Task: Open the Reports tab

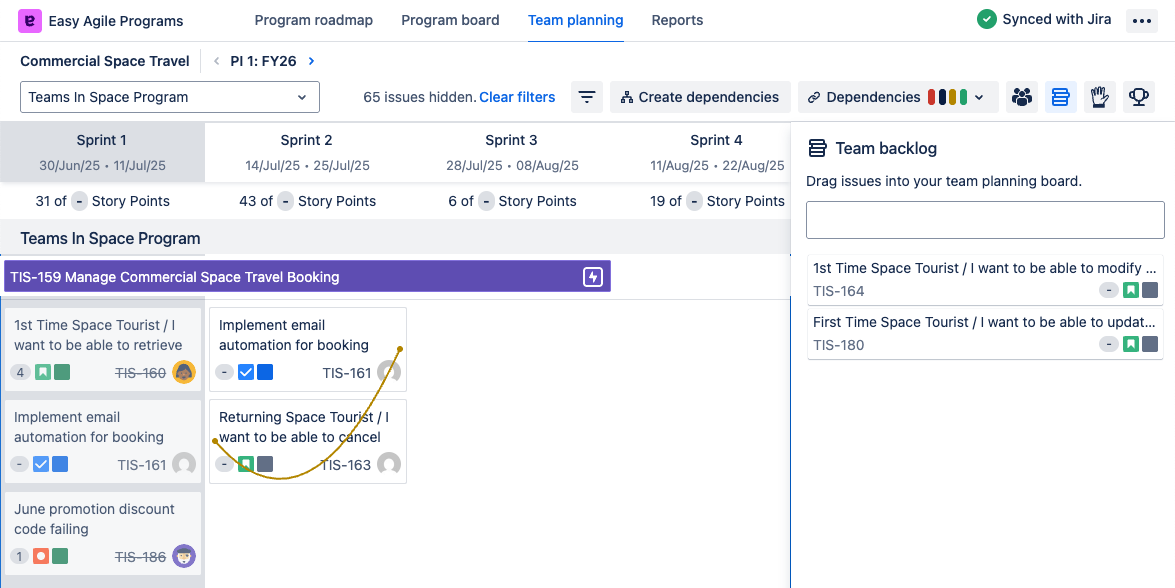Action: click(677, 20)
